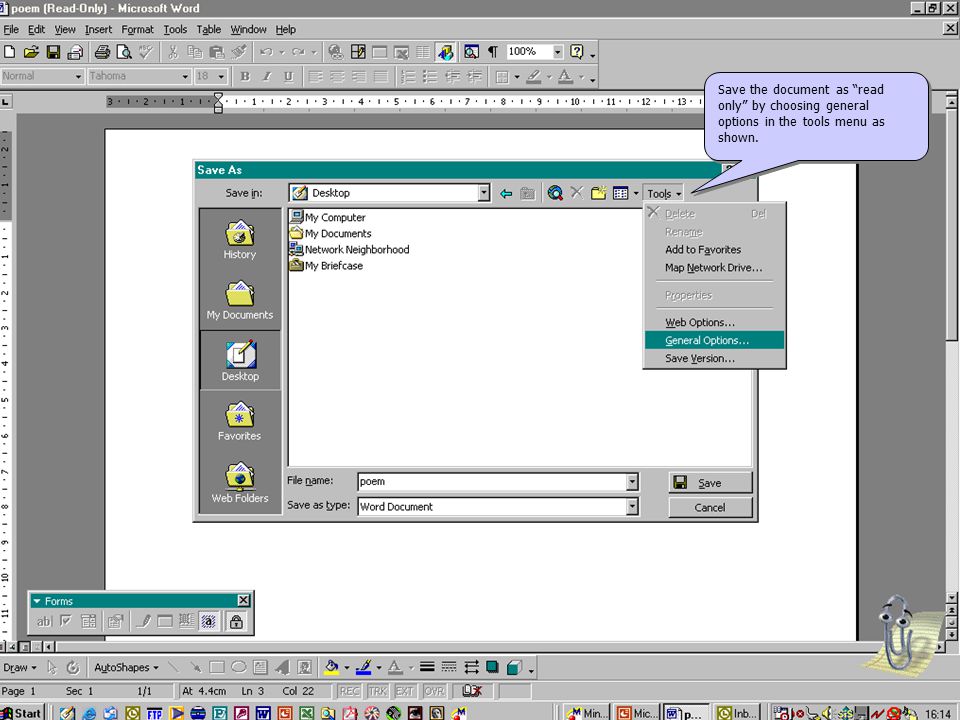Expand the Save as type dropdown
The width and height of the screenshot is (960, 720).
tap(632, 506)
